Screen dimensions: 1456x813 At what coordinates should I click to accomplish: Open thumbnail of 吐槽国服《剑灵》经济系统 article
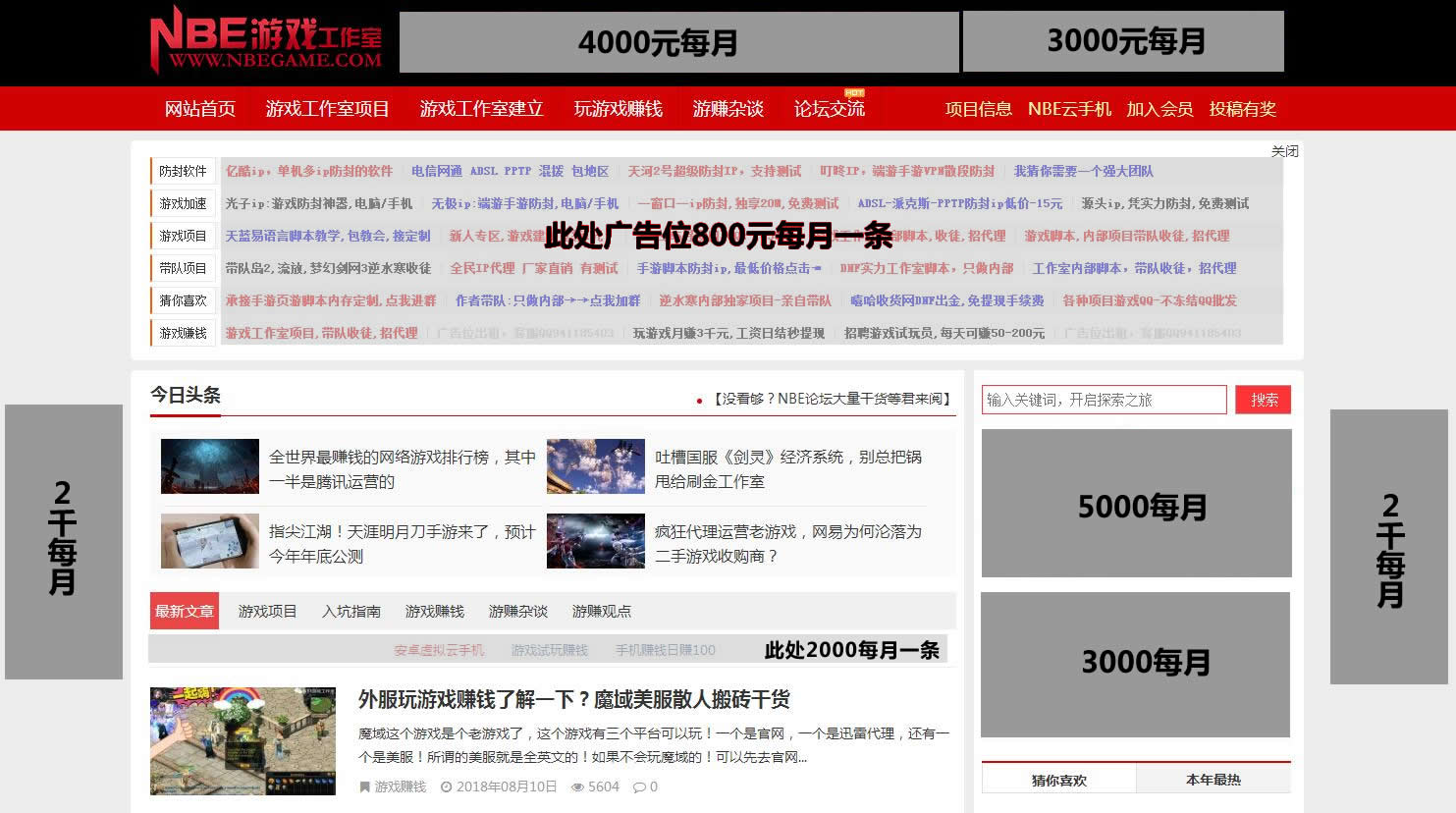click(x=596, y=466)
